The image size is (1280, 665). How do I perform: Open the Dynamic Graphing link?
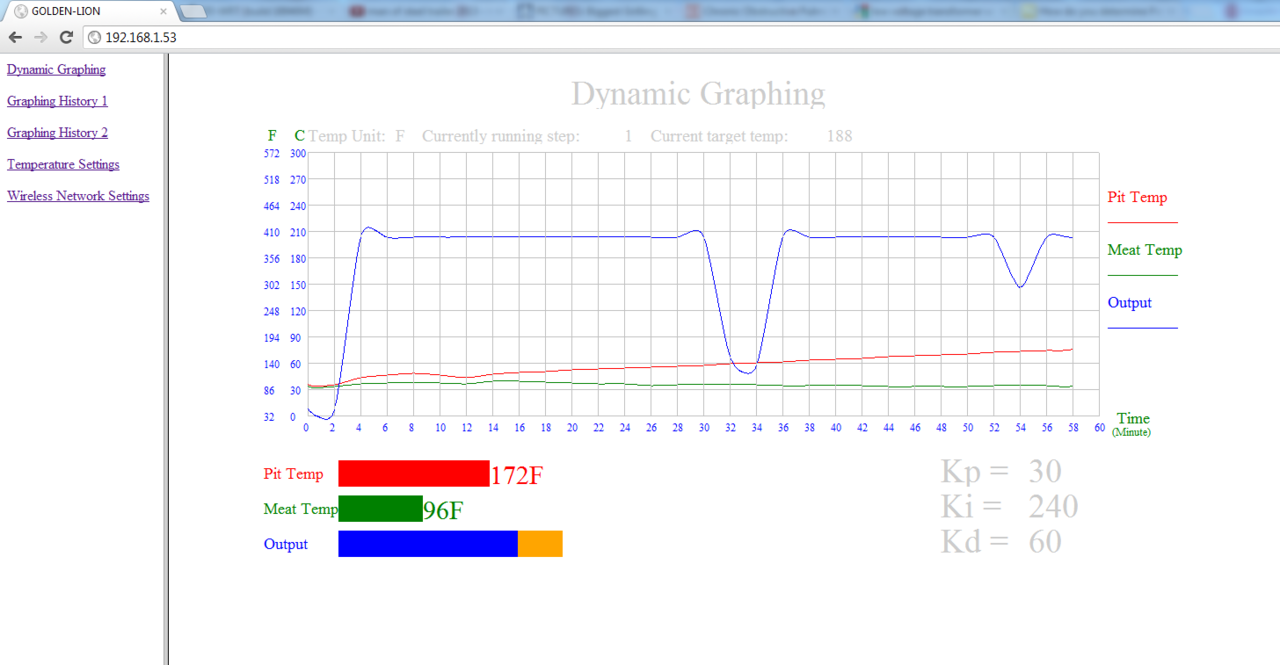[56, 70]
